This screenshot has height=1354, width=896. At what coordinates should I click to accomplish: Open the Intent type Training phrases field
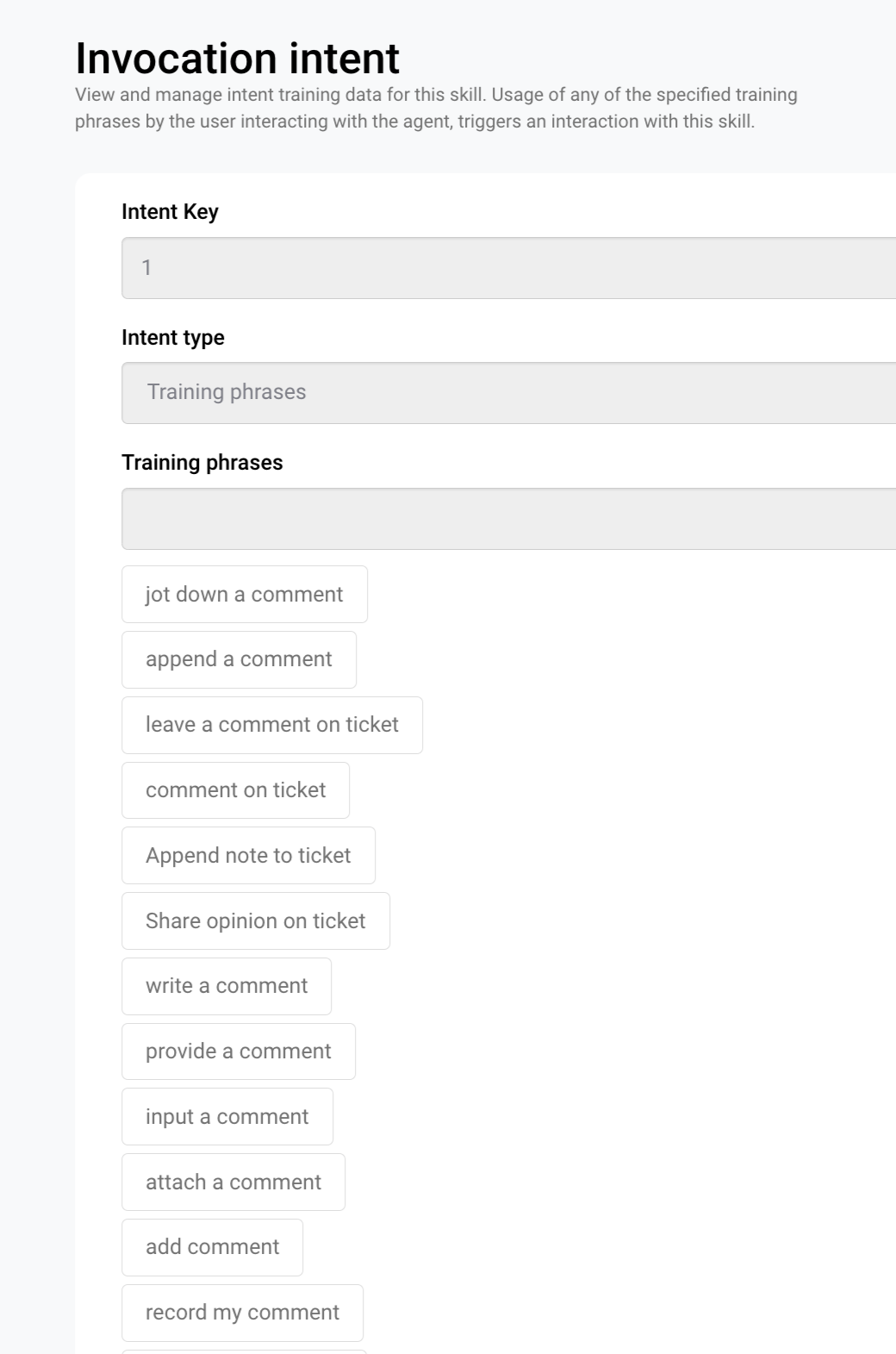coord(508,393)
